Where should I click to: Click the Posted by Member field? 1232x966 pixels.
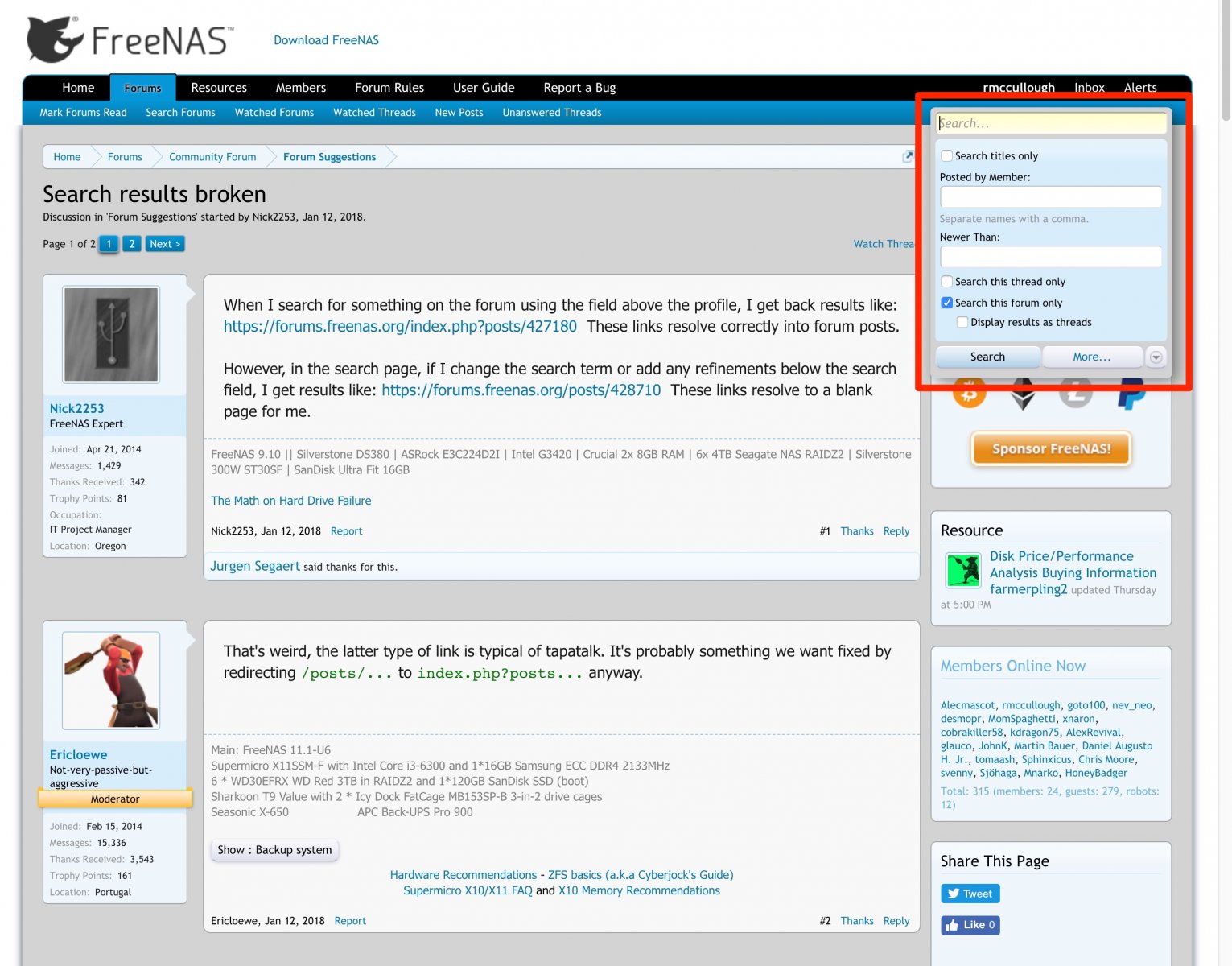(x=1051, y=196)
